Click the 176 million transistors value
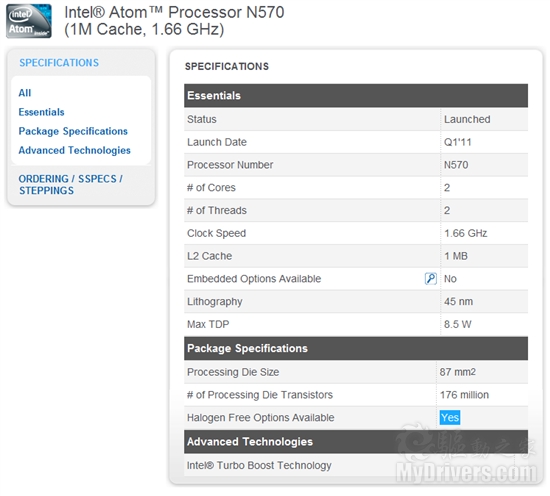 pos(464,395)
